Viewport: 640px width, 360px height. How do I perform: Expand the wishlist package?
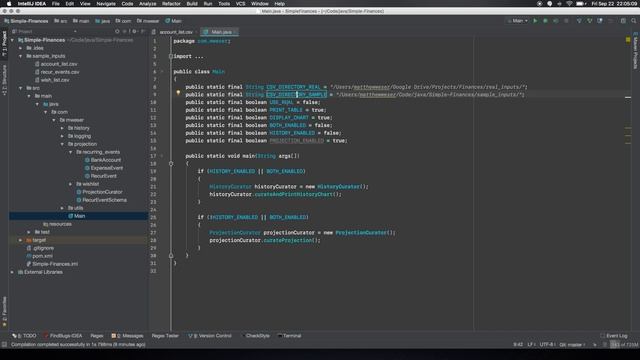[71, 184]
